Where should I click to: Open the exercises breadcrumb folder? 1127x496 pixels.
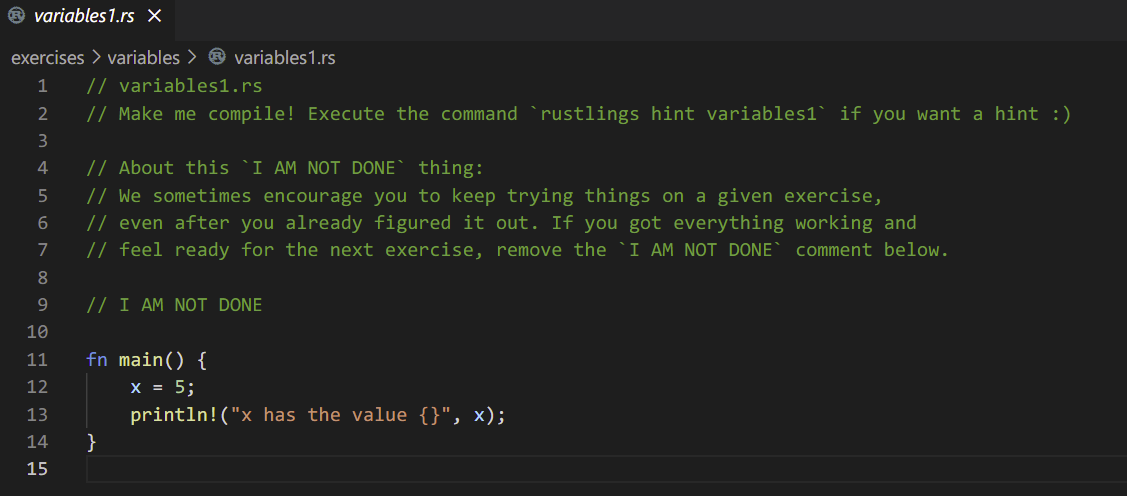coord(47,58)
